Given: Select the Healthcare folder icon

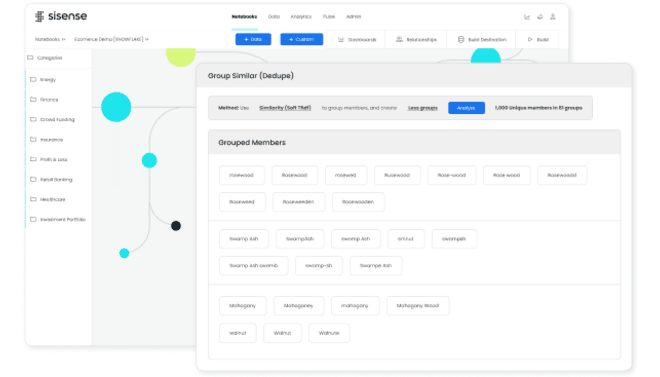Looking at the screenshot, I should coord(33,199).
